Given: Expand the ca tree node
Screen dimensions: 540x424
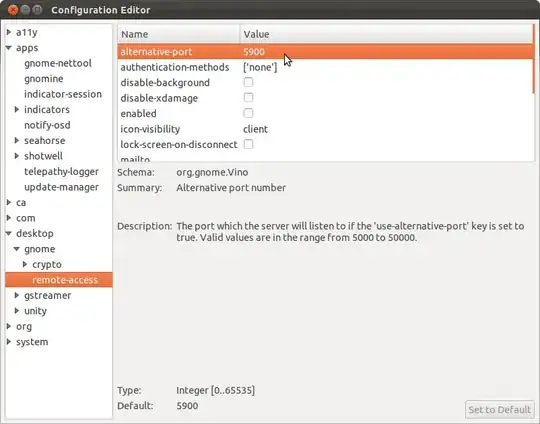Looking at the screenshot, I should (9, 203).
